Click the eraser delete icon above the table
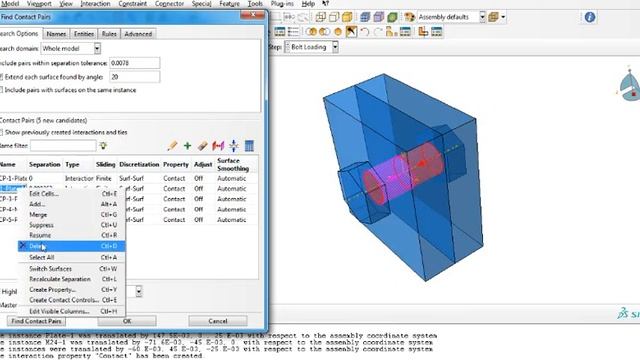The image size is (640, 360). [x=202, y=146]
